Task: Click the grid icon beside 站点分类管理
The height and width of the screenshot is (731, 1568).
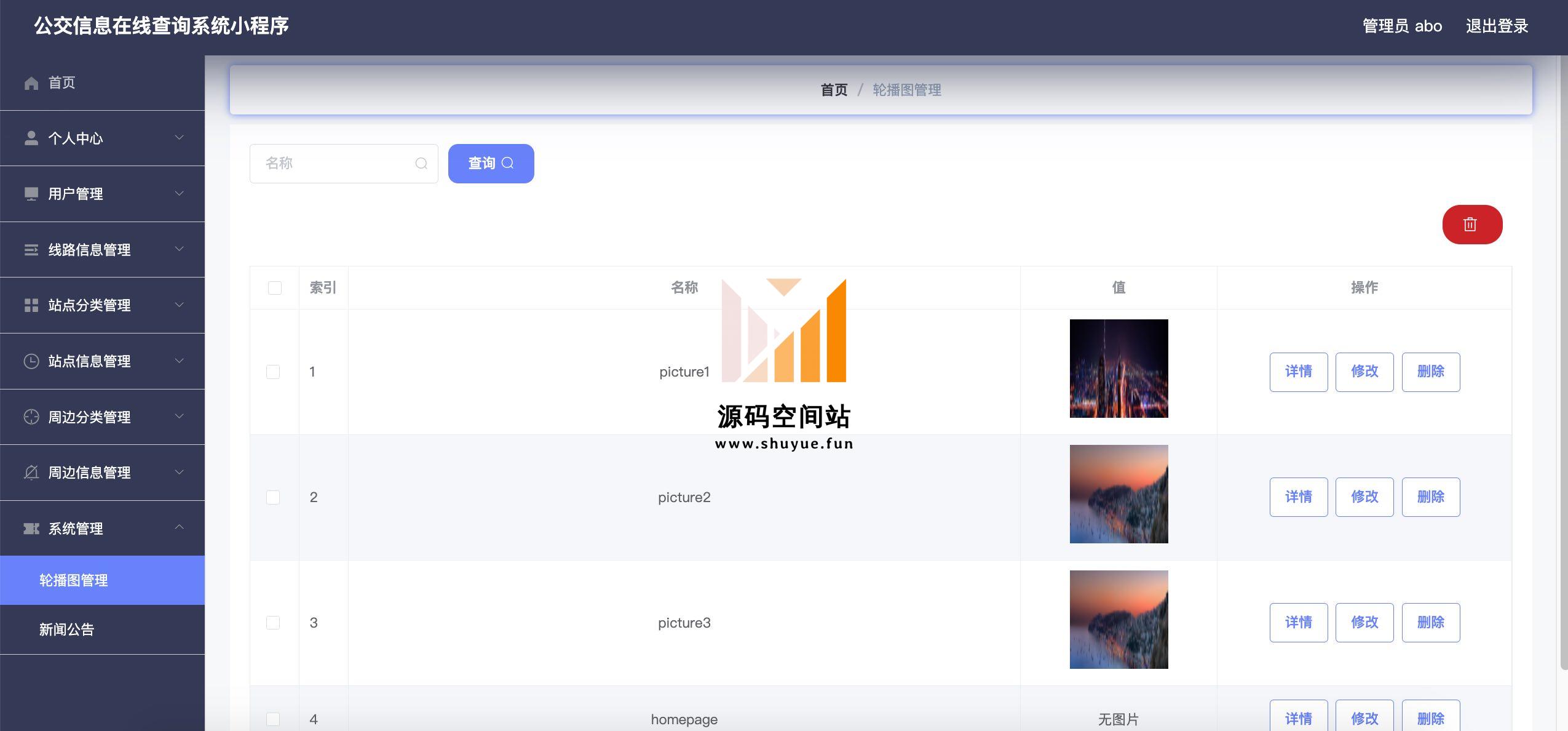Action: (31, 305)
